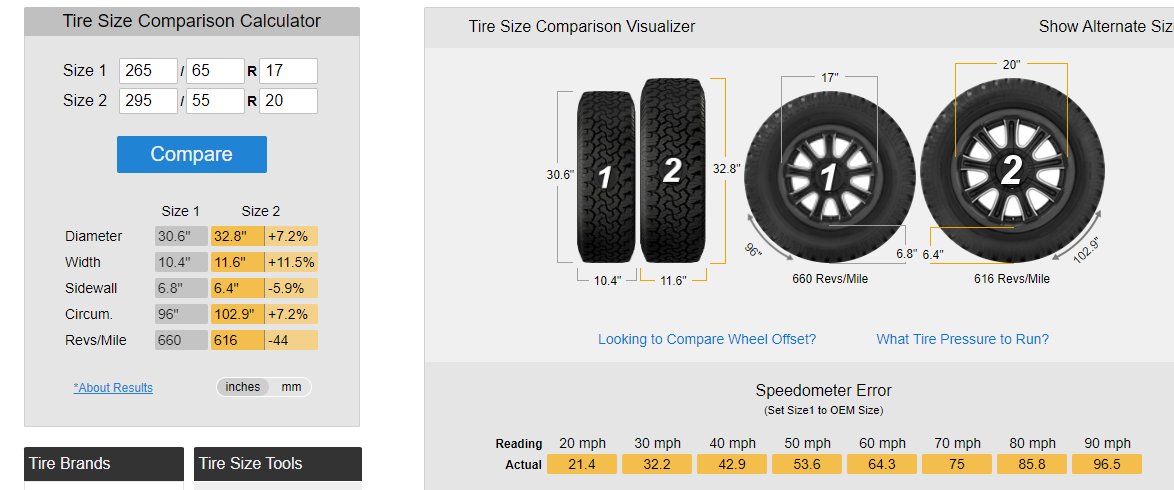The width and height of the screenshot is (1174, 490).
Task: Focus Size 2 rim diameter field 20
Action: [288, 100]
